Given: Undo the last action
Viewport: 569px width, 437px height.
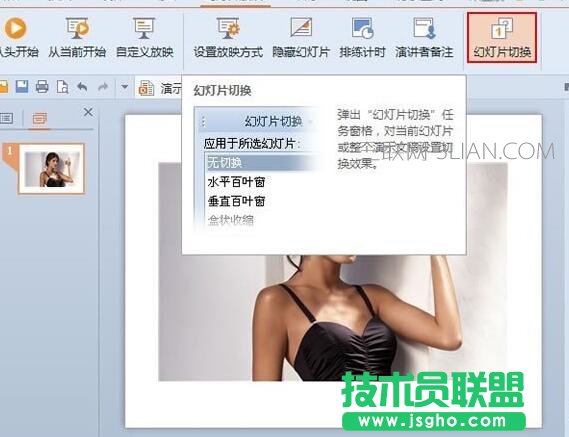Looking at the screenshot, I should point(82,87).
